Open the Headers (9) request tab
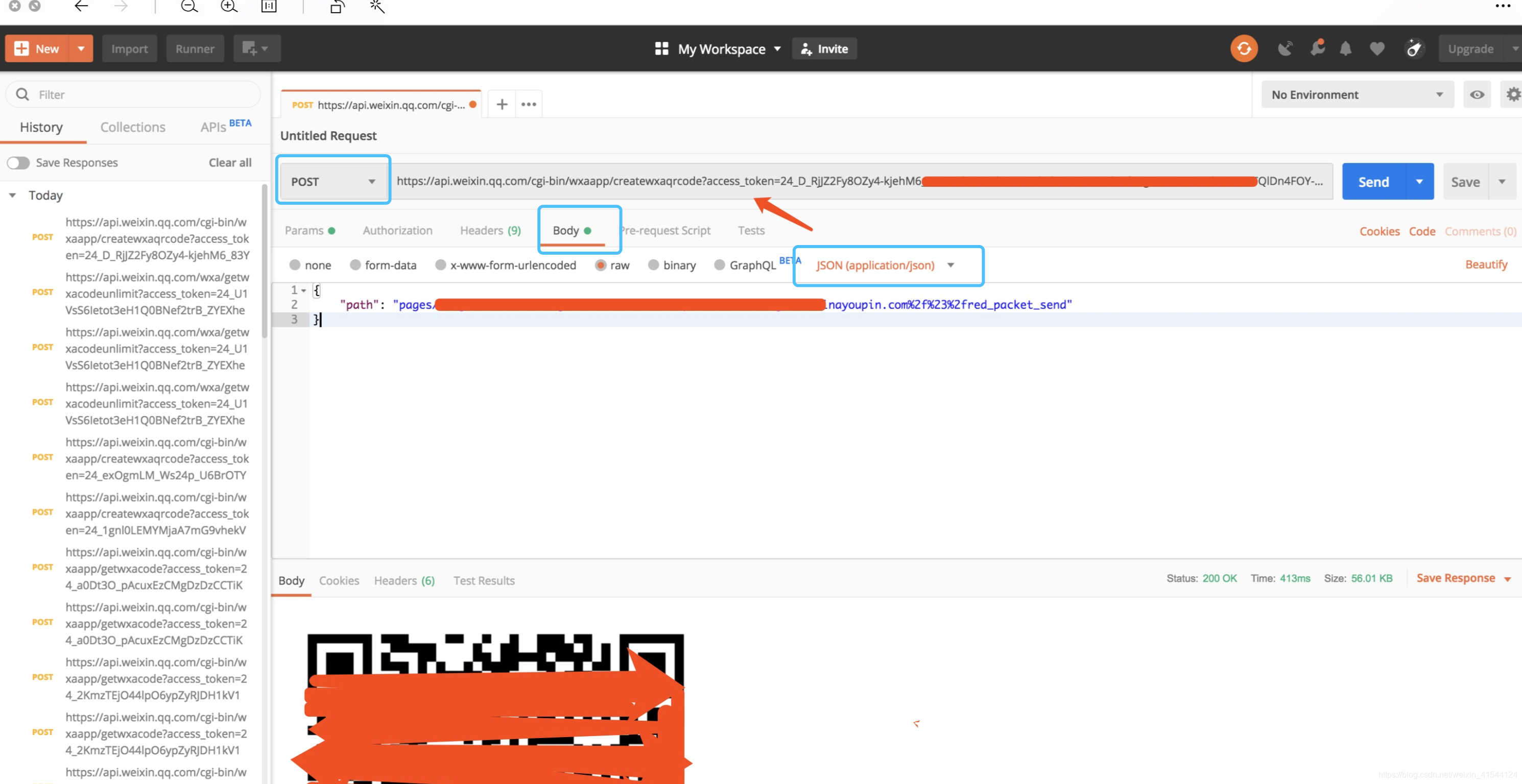The image size is (1522, 784). tap(490, 230)
